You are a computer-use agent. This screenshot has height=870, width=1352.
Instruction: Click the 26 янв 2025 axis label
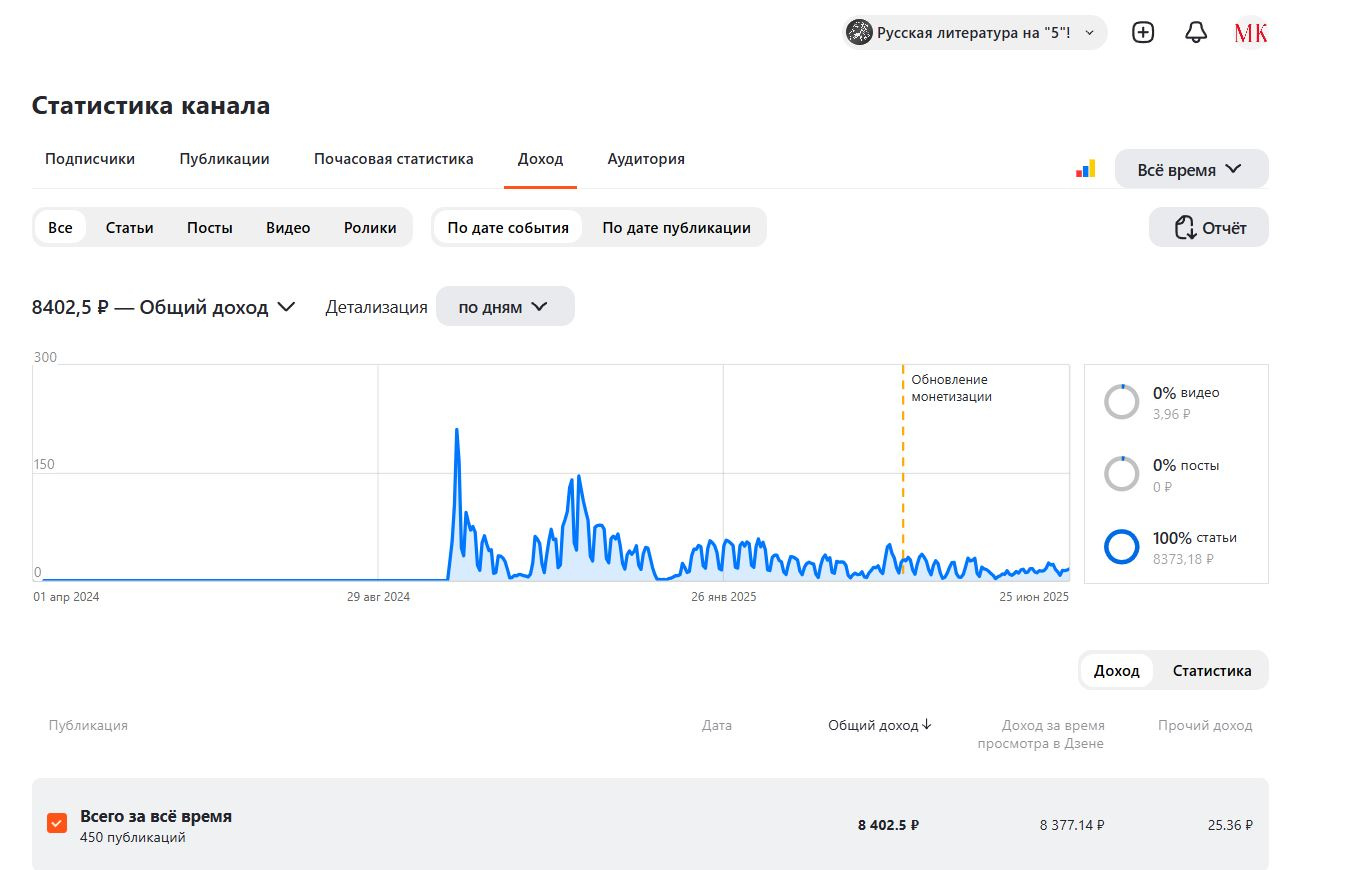(x=724, y=597)
